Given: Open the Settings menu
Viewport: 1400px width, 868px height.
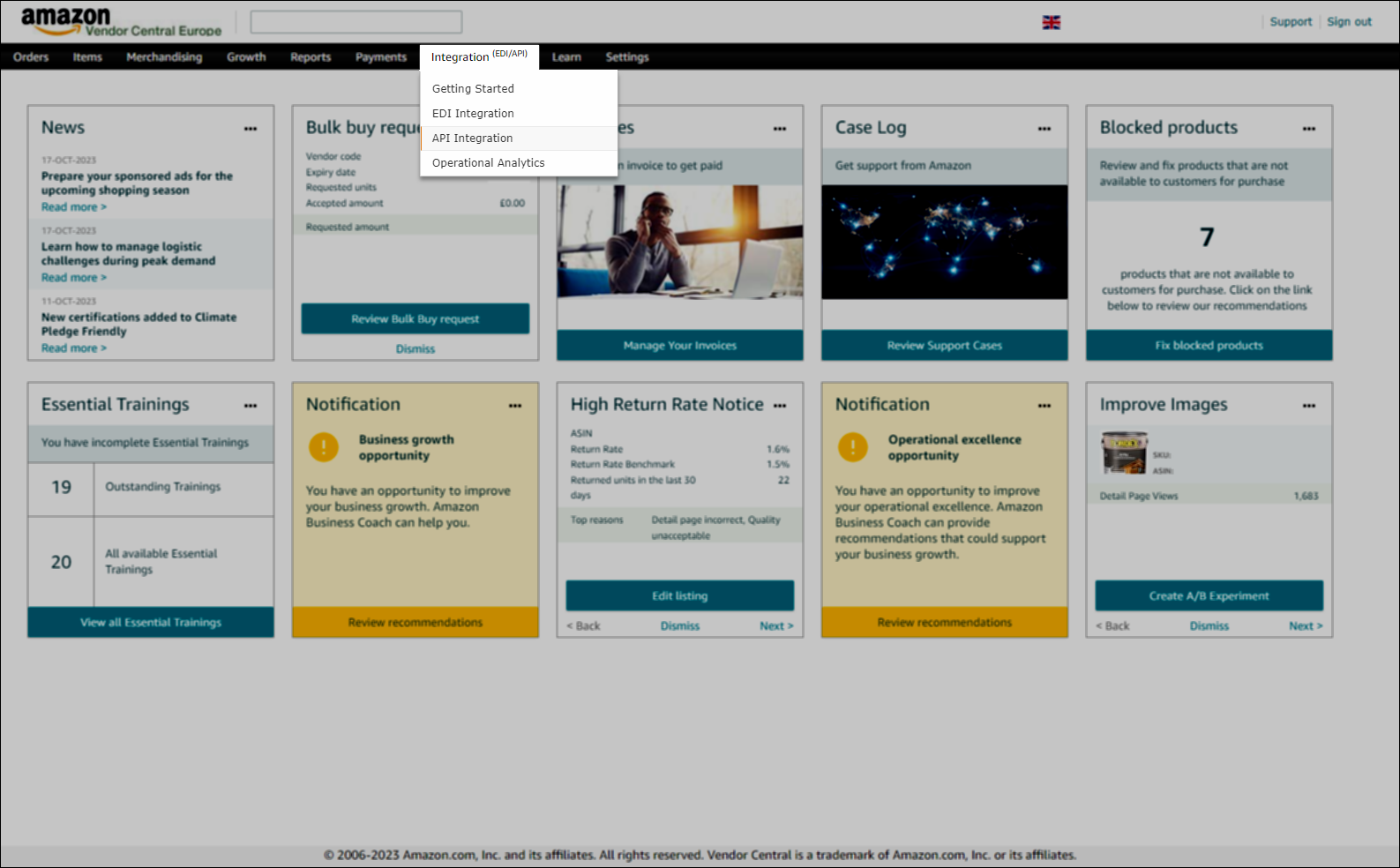Looking at the screenshot, I should [x=627, y=57].
